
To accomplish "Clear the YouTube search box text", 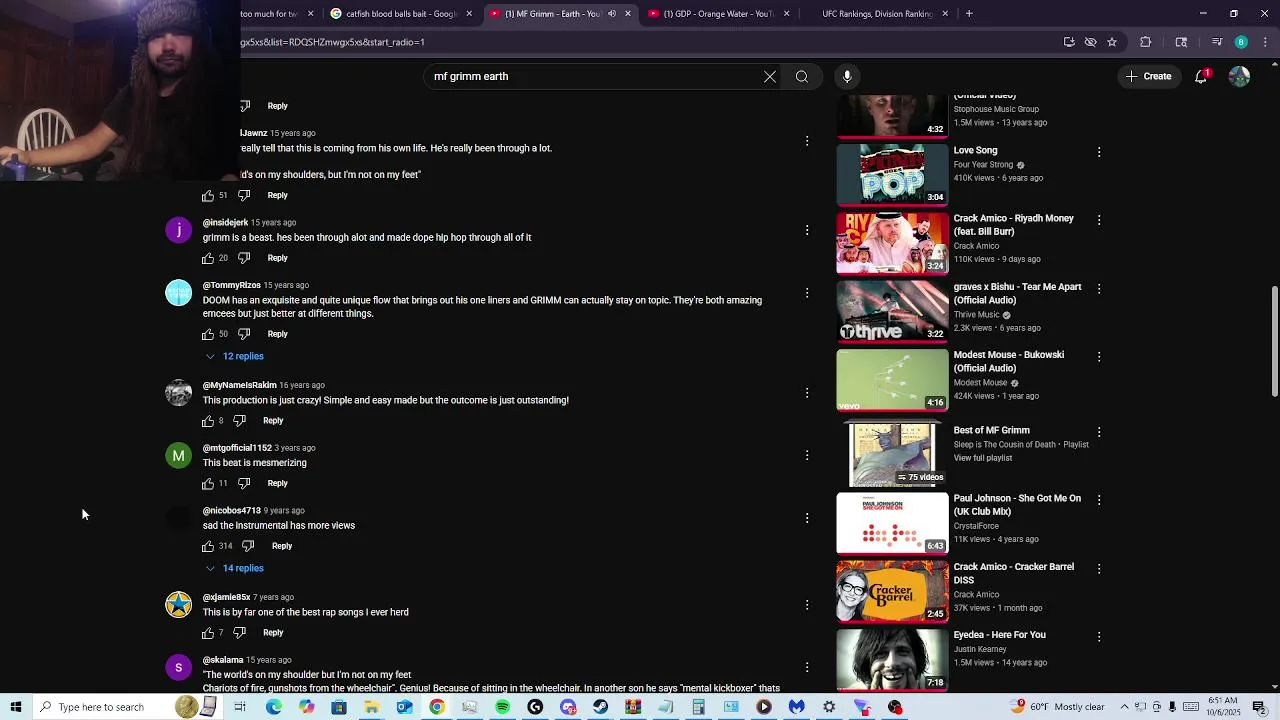I will pos(770,76).
